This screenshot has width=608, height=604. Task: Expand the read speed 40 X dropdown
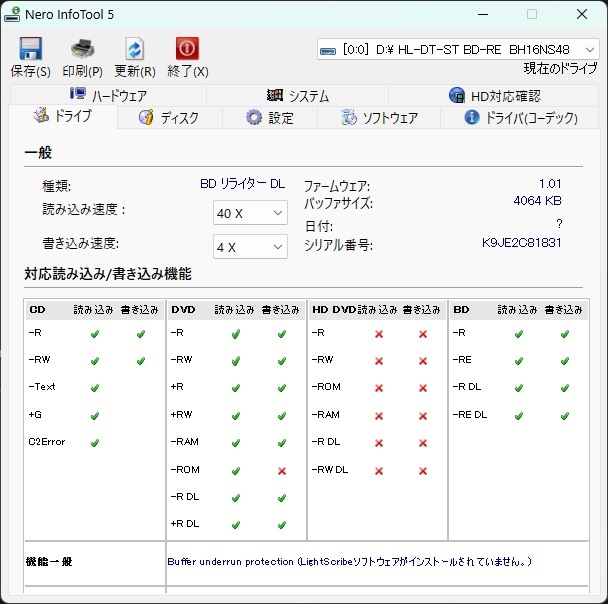tap(250, 213)
